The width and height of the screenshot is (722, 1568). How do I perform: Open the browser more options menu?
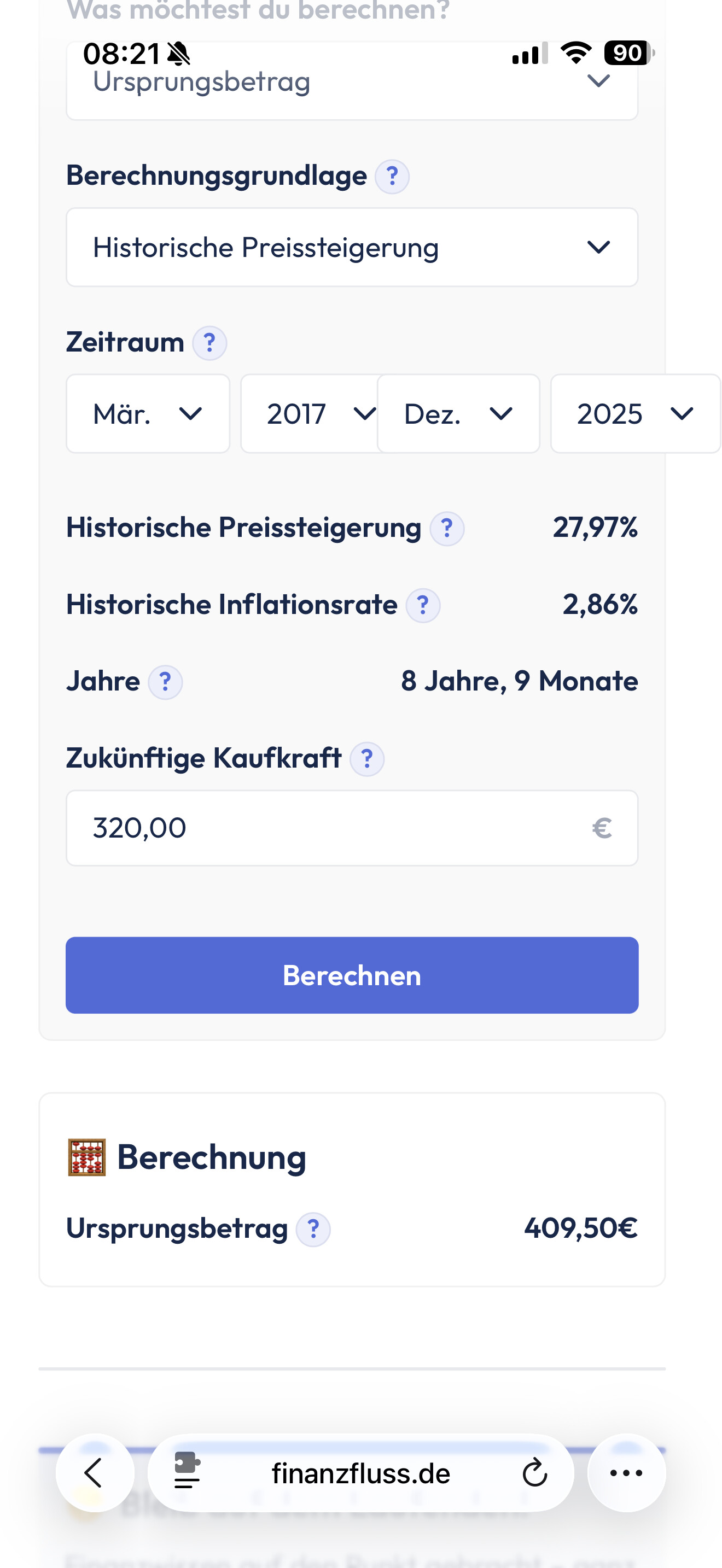coord(626,1473)
